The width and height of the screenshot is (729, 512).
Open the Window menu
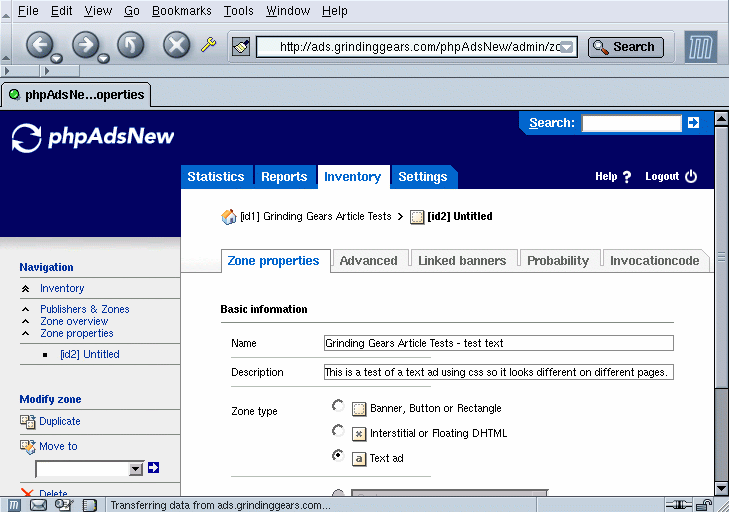click(288, 10)
